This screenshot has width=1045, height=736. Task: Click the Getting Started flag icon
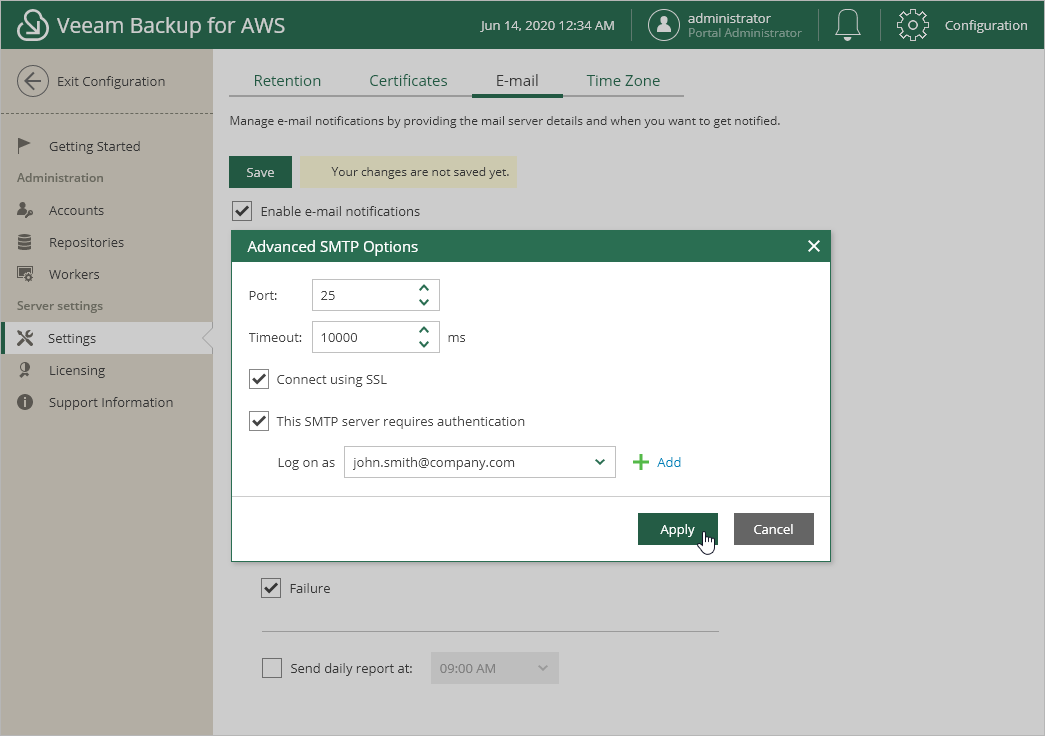24,145
